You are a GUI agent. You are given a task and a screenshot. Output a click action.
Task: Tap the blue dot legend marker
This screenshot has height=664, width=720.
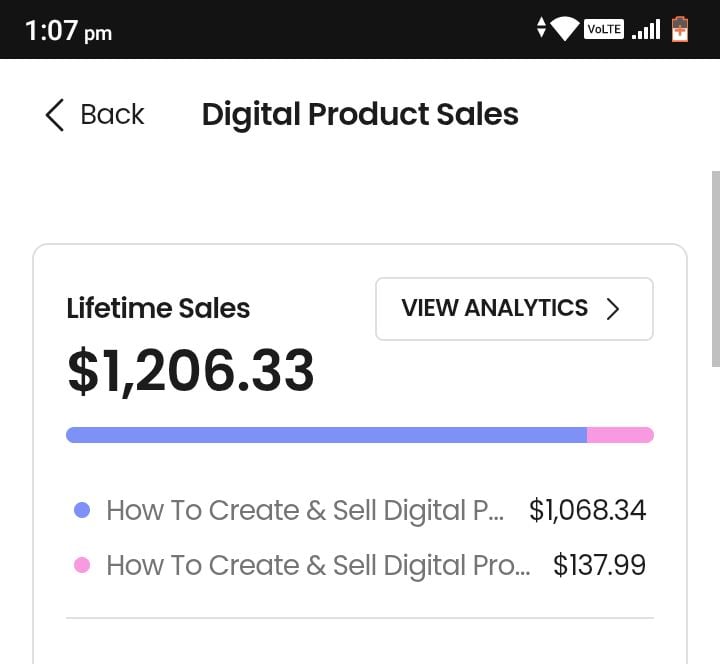pyautogui.click(x=83, y=510)
